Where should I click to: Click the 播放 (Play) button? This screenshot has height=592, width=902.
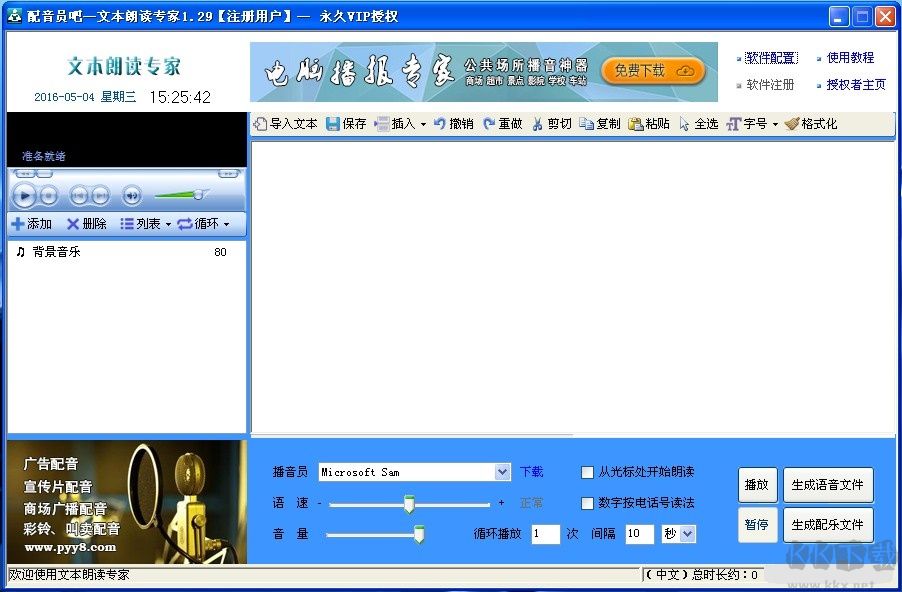click(757, 485)
